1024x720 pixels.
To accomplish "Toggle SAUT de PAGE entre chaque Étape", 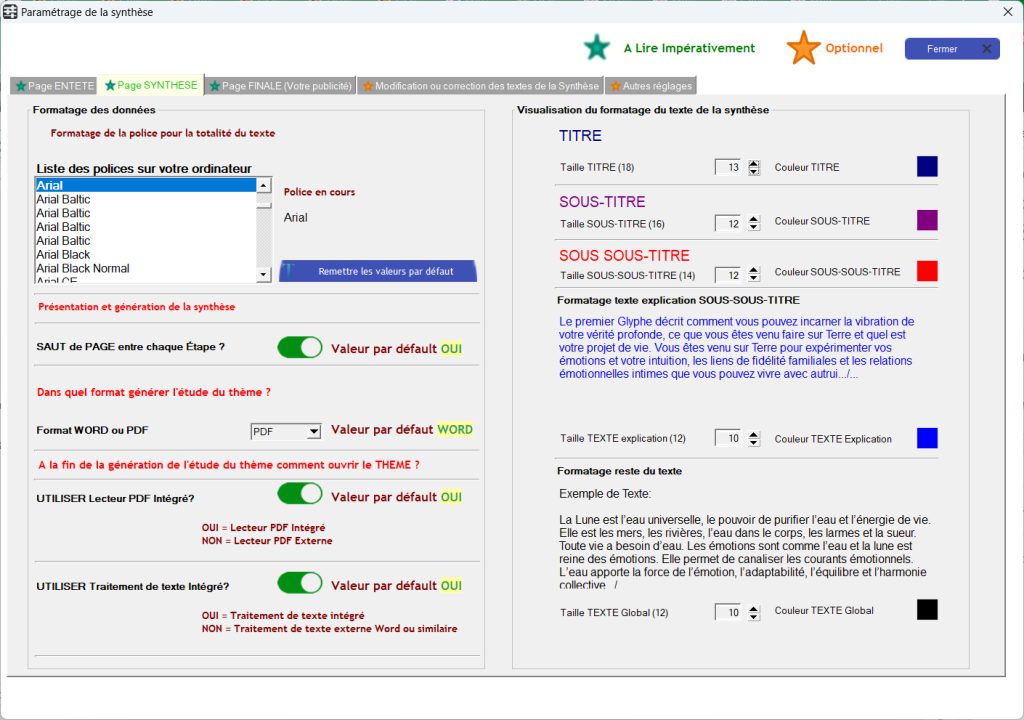I will coord(300,347).
